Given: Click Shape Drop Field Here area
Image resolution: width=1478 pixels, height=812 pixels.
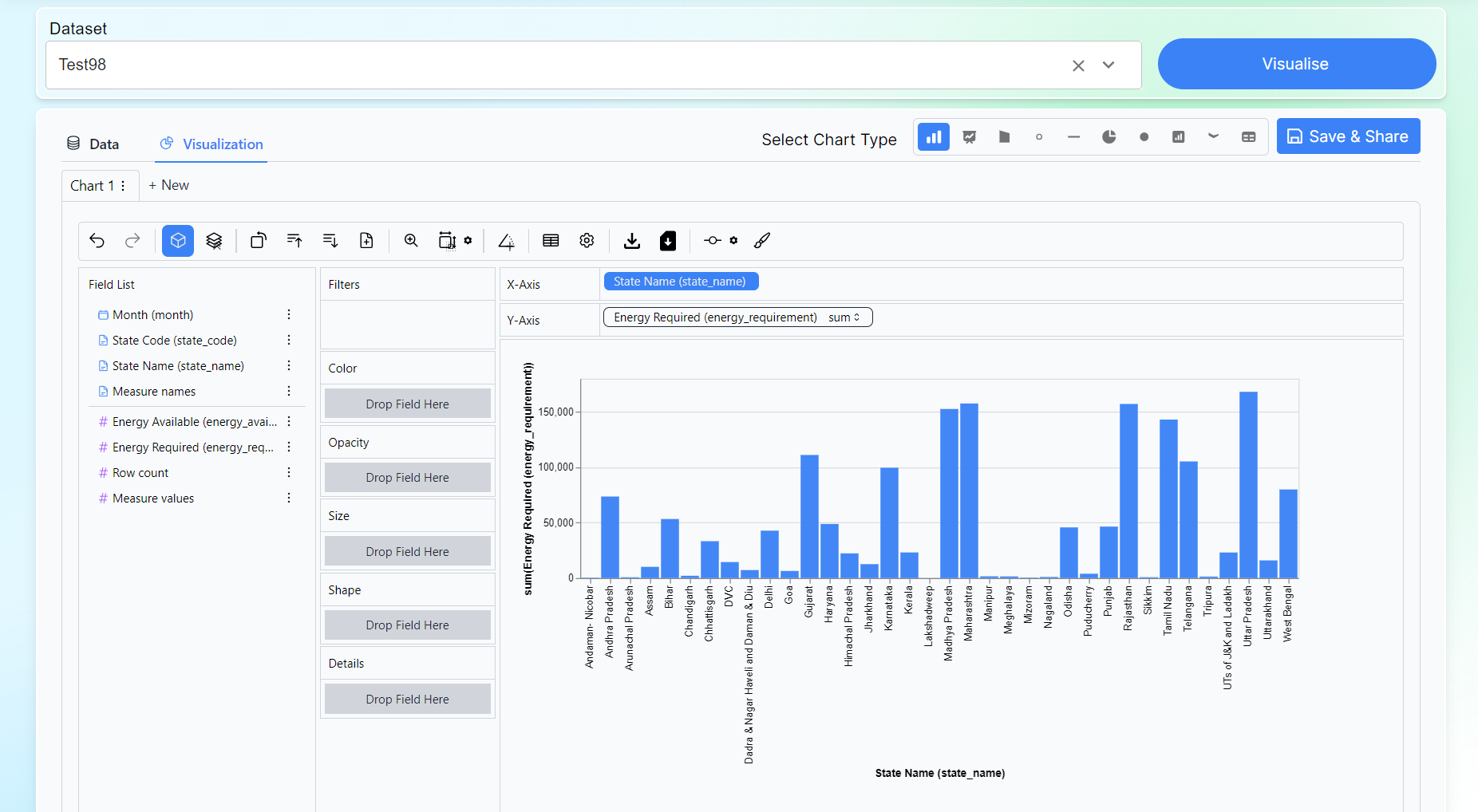Looking at the screenshot, I should [x=408, y=625].
